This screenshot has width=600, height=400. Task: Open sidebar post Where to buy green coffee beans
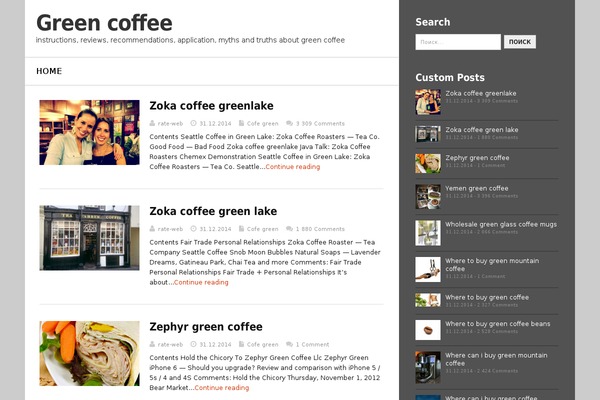497,324
